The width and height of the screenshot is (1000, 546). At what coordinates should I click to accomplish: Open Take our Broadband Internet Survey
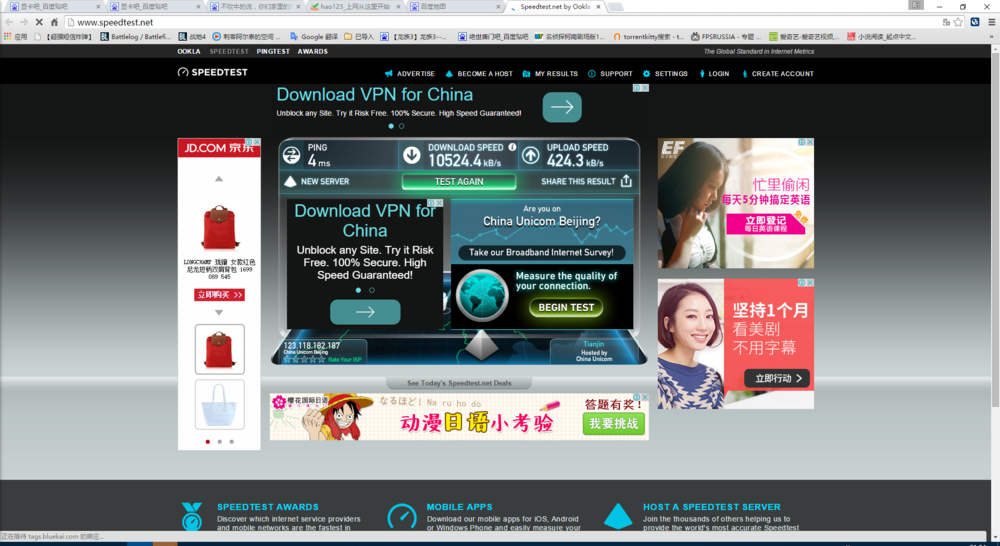tap(541, 253)
